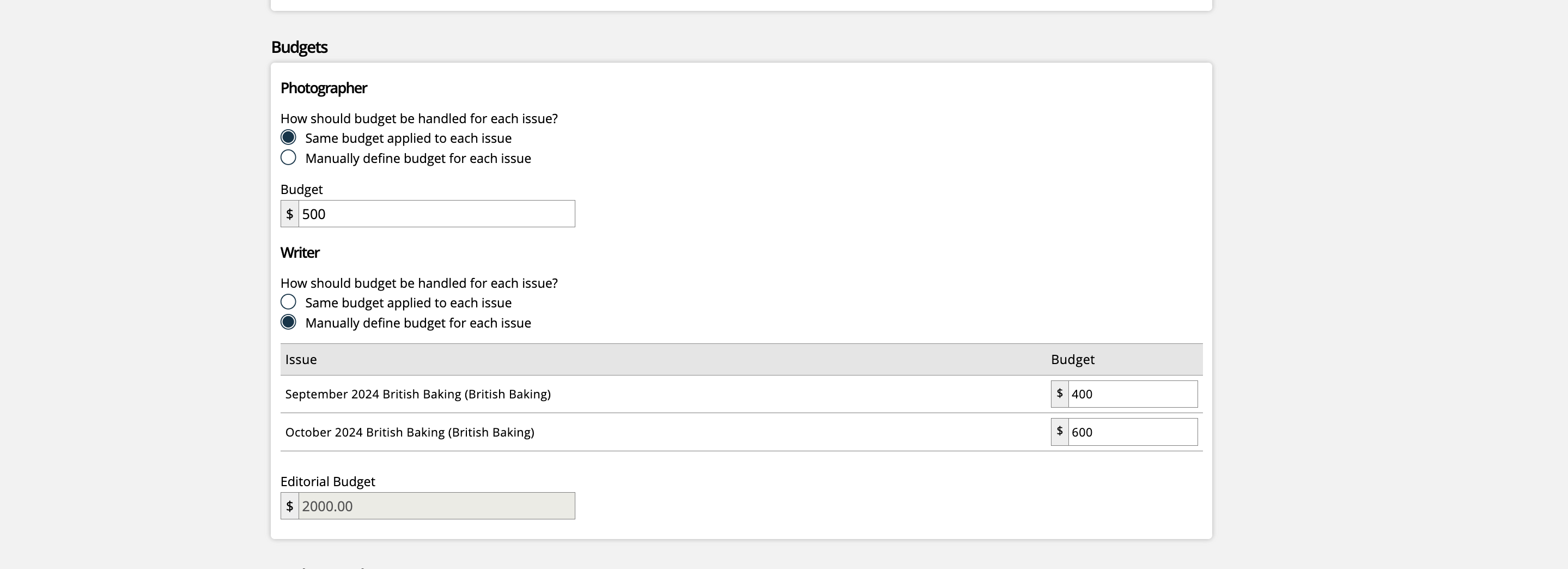
Task: Select the October 2024 British Baking row text
Action: [x=410, y=432]
